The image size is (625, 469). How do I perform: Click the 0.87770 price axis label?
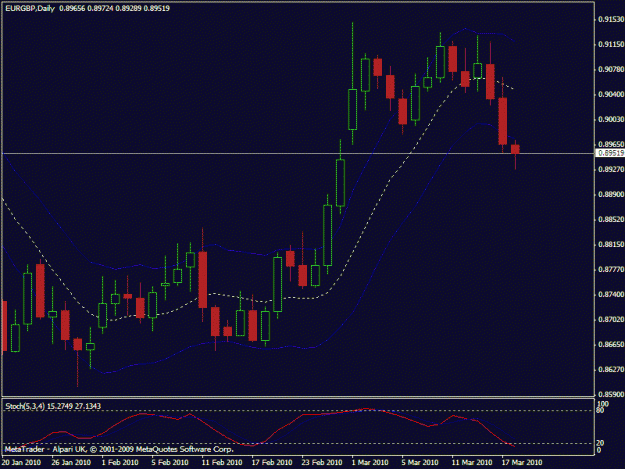click(x=611, y=270)
